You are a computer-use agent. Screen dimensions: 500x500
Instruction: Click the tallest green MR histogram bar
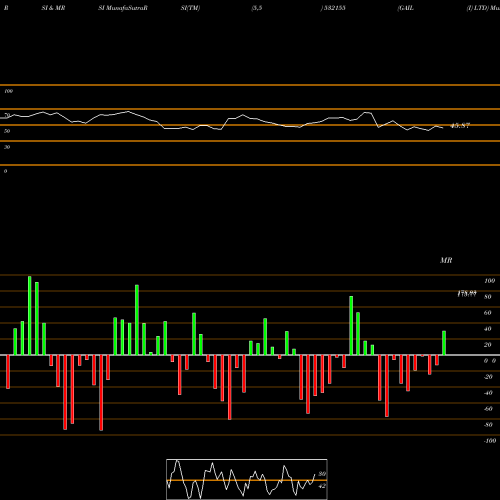(30, 315)
